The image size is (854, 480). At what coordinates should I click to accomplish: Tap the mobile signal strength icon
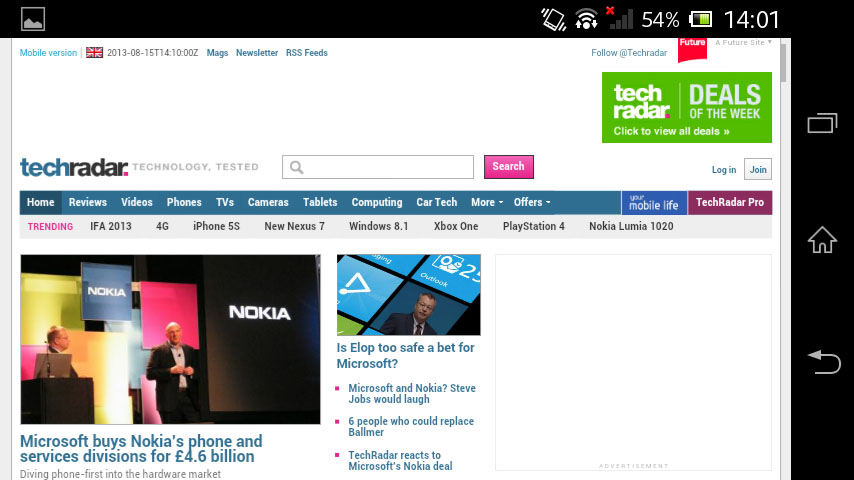point(619,18)
